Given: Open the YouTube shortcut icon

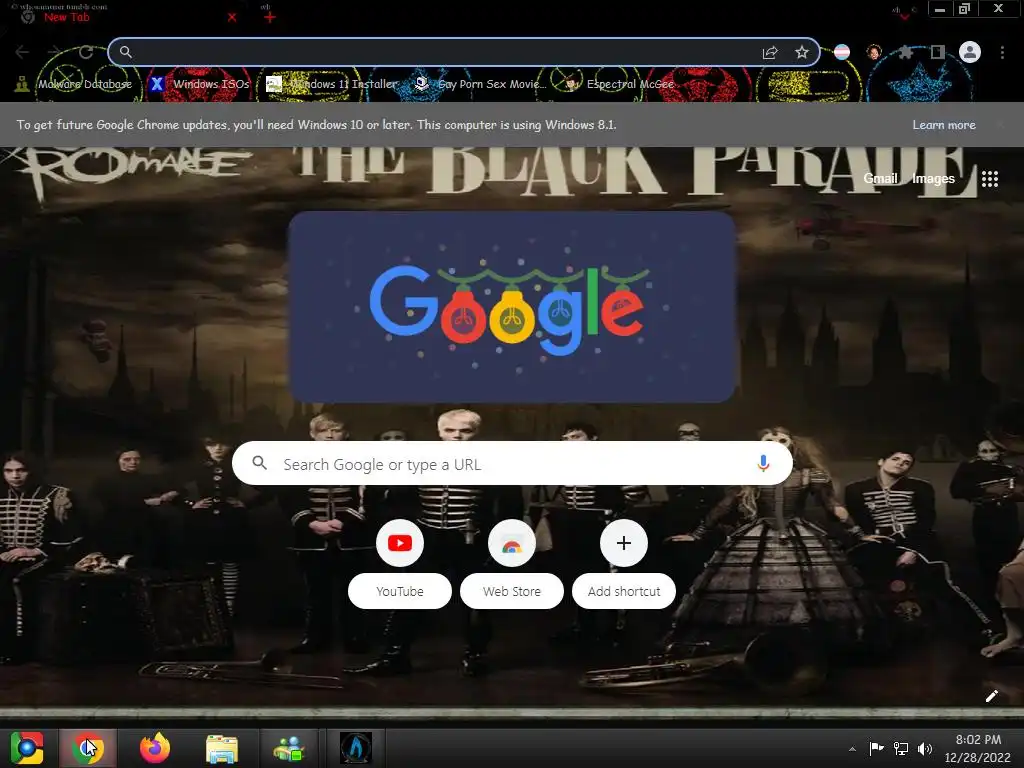Looking at the screenshot, I should (400, 543).
